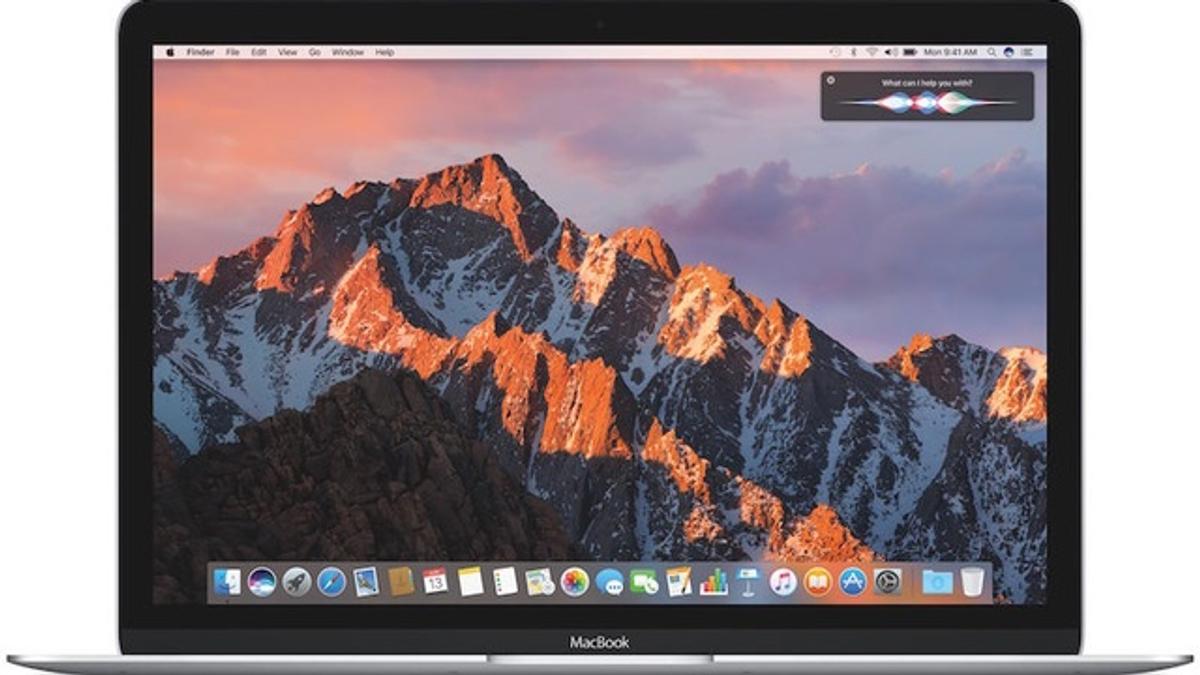The image size is (1200, 675).
Task: Open the App Store dock icon
Action: [852, 581]
